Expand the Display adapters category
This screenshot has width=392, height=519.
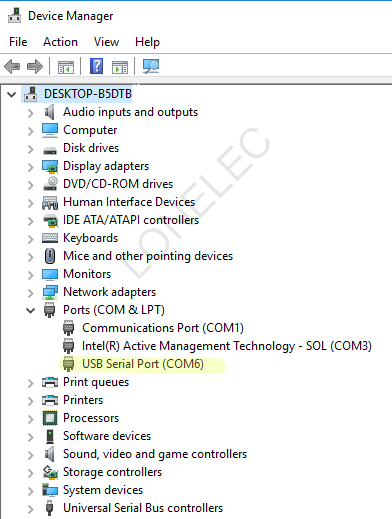[x=31, y=167]
